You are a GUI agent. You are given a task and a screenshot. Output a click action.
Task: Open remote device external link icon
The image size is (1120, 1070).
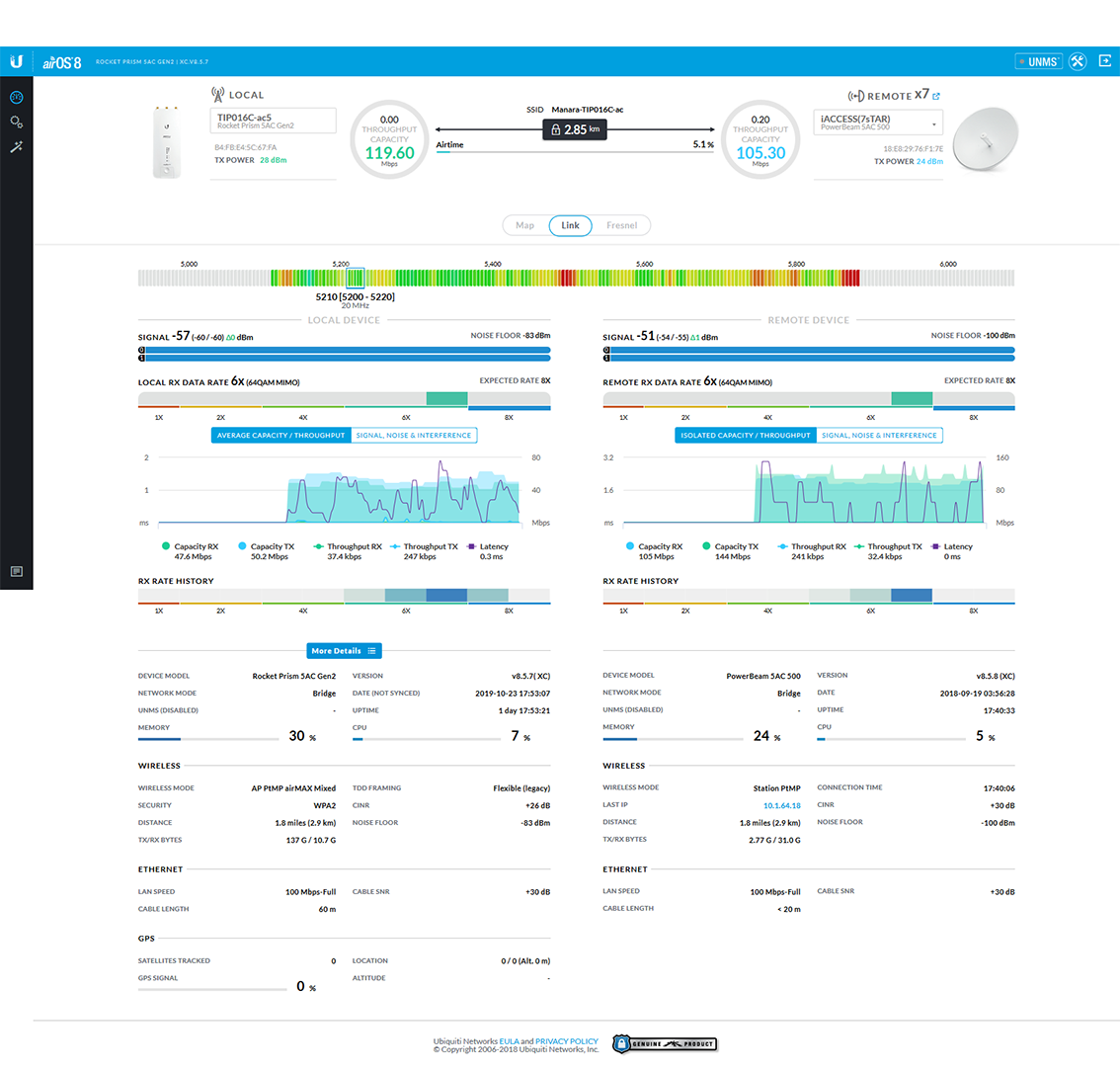point(936,96)
